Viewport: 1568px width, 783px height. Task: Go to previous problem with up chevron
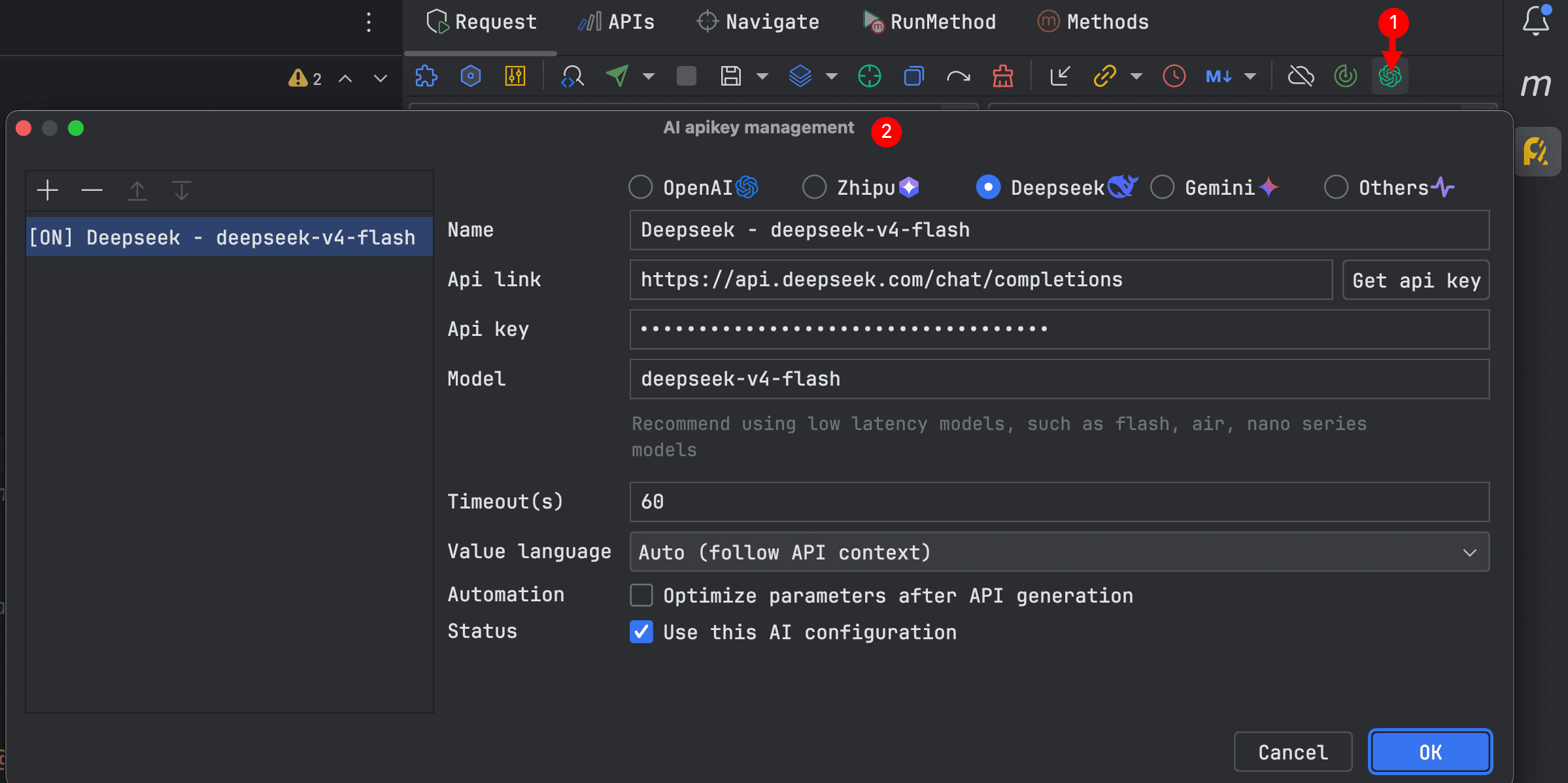(x=345, y=78)
